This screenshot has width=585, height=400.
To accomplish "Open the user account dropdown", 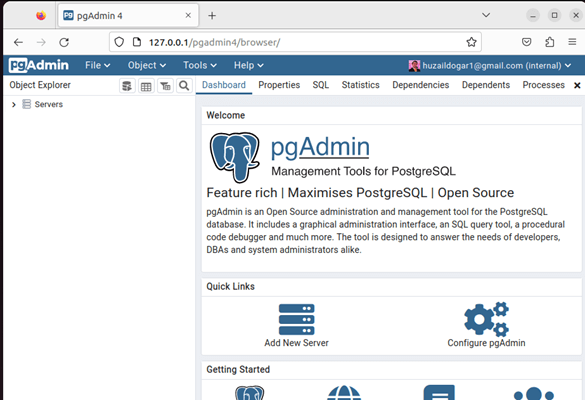I will (x=489, y=66).
